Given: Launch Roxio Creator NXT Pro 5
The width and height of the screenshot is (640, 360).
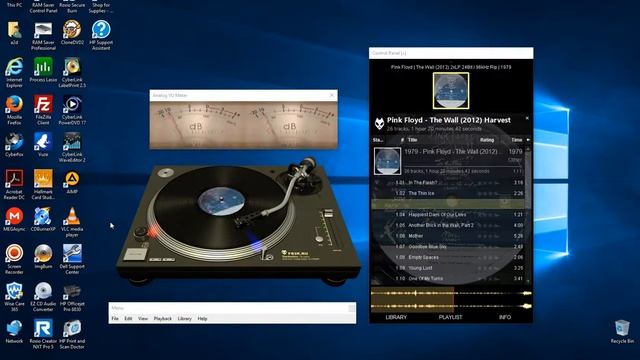Looking at the screenshot, I should (x=43, y=335).
